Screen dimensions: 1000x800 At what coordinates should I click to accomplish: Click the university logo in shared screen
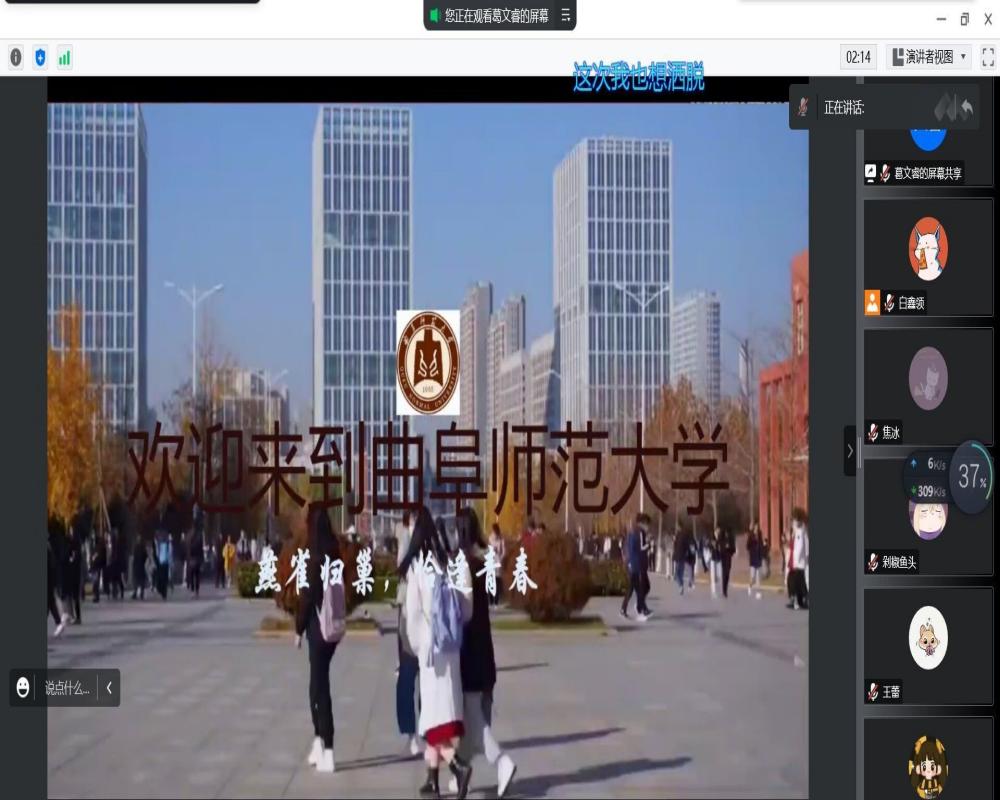click(x=428, y=362)
